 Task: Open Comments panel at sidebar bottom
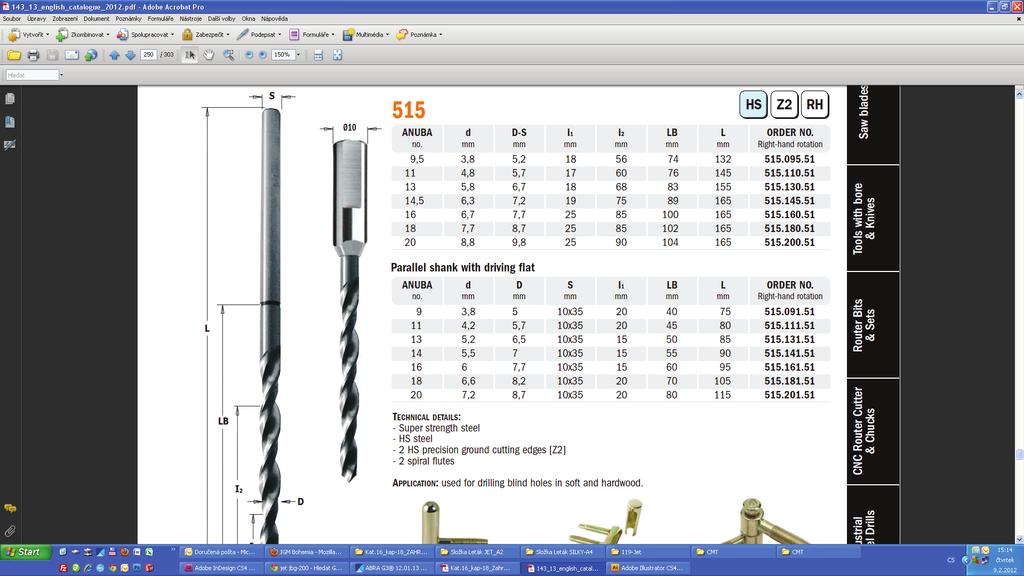(x=10, y=508)
